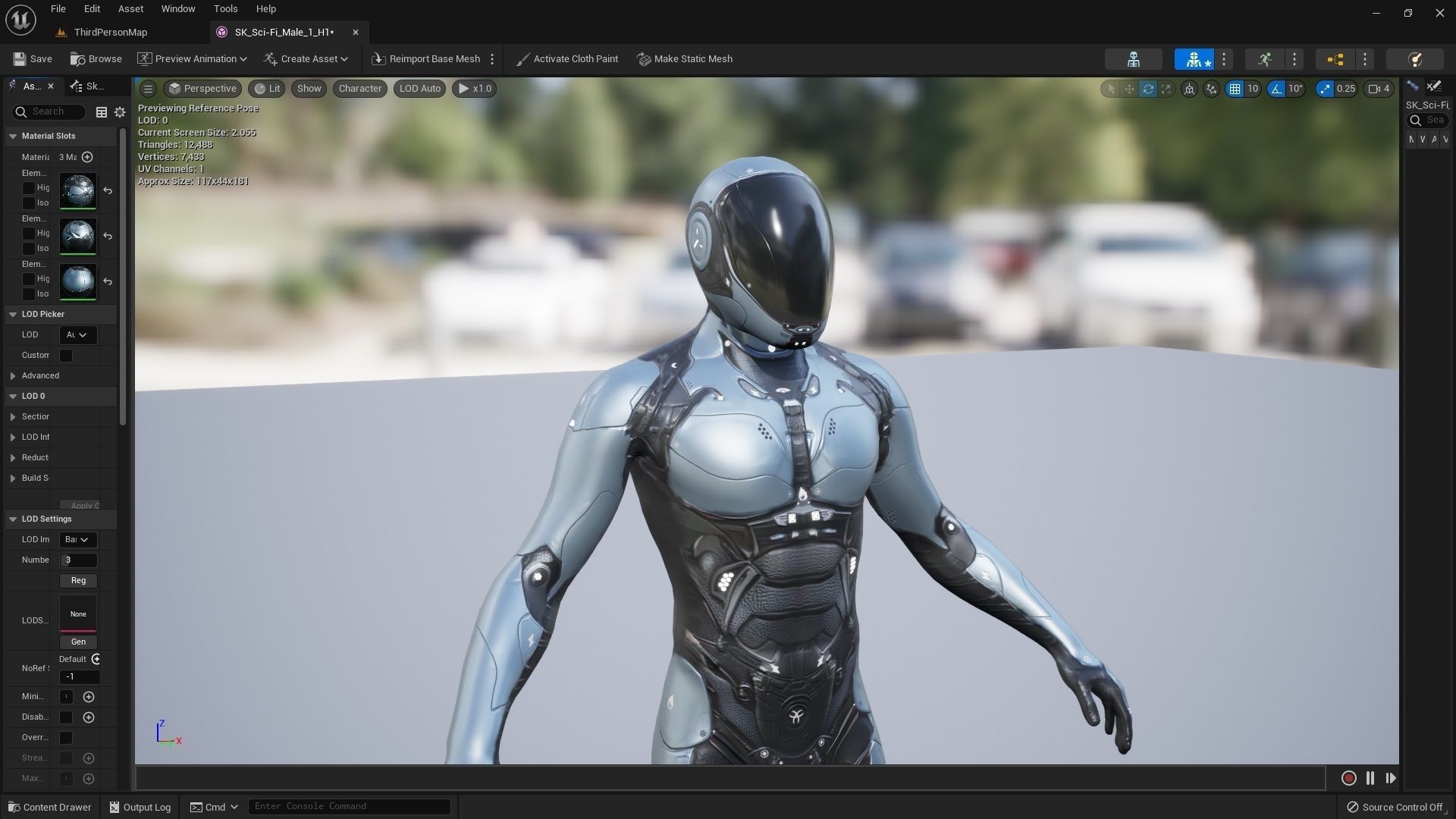Open the Unreal Engine logo menu
1456x819 pixels.
(x=20, y=20)
